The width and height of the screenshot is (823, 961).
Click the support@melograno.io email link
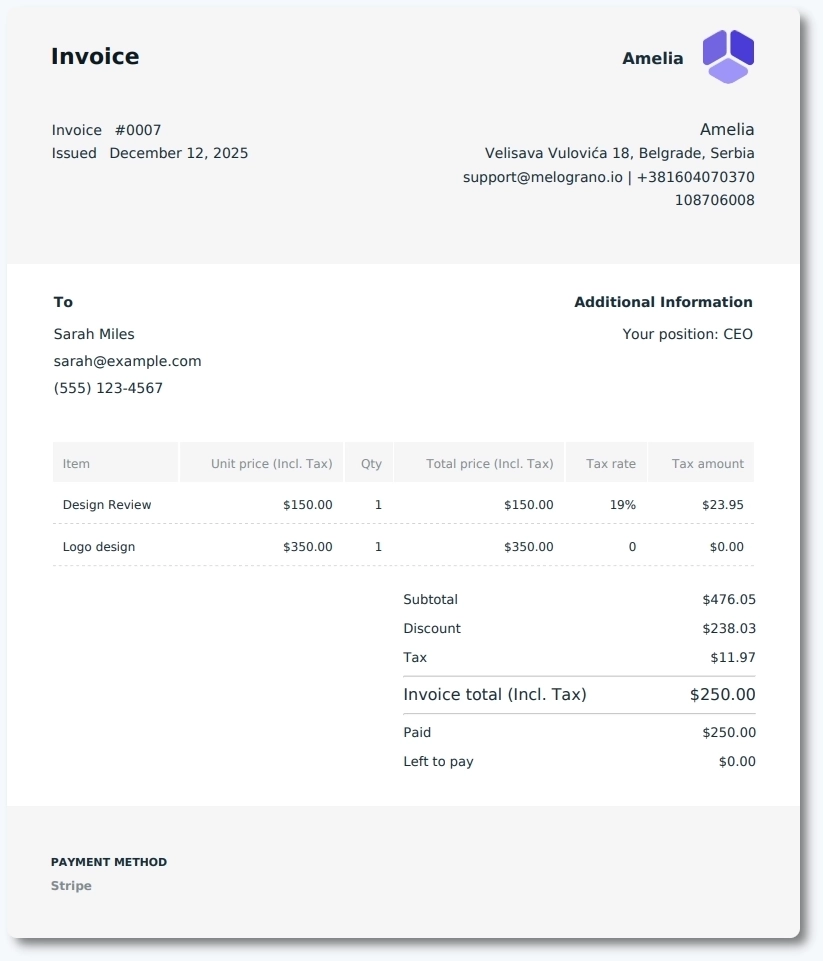click(x=540, y=175)
